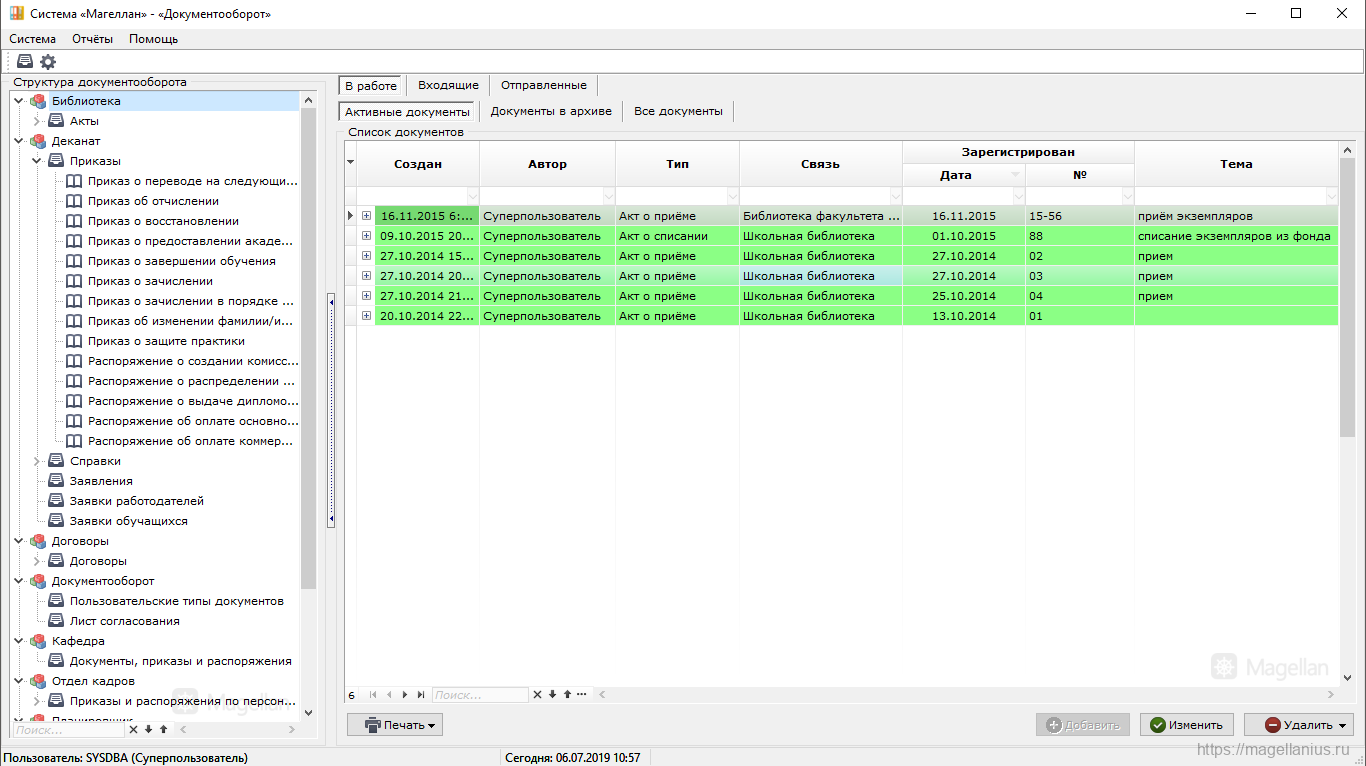Click the tray icon beside Справки

56,461
